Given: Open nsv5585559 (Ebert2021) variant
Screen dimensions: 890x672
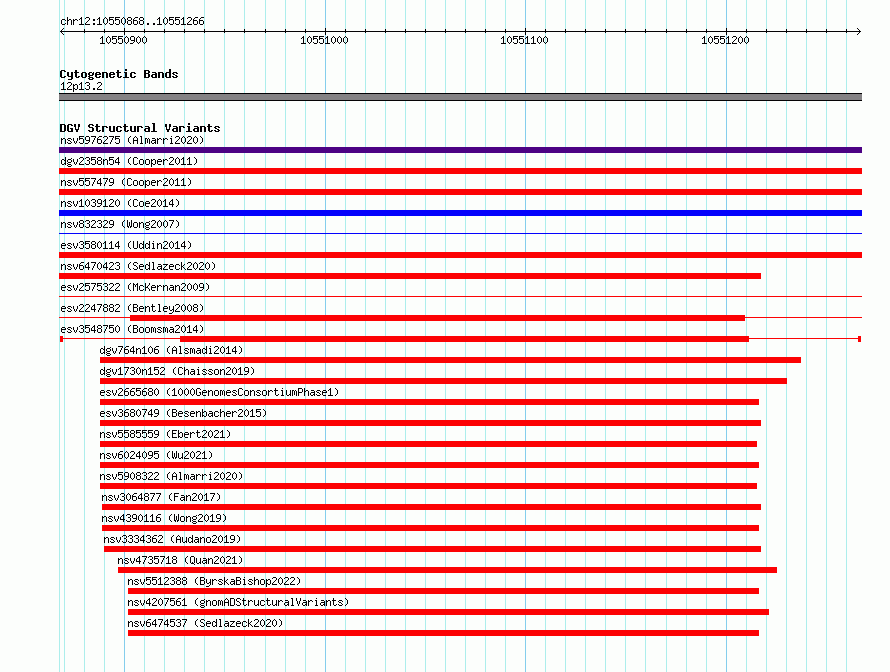Looking at the screenshot, I should point(165,434).
